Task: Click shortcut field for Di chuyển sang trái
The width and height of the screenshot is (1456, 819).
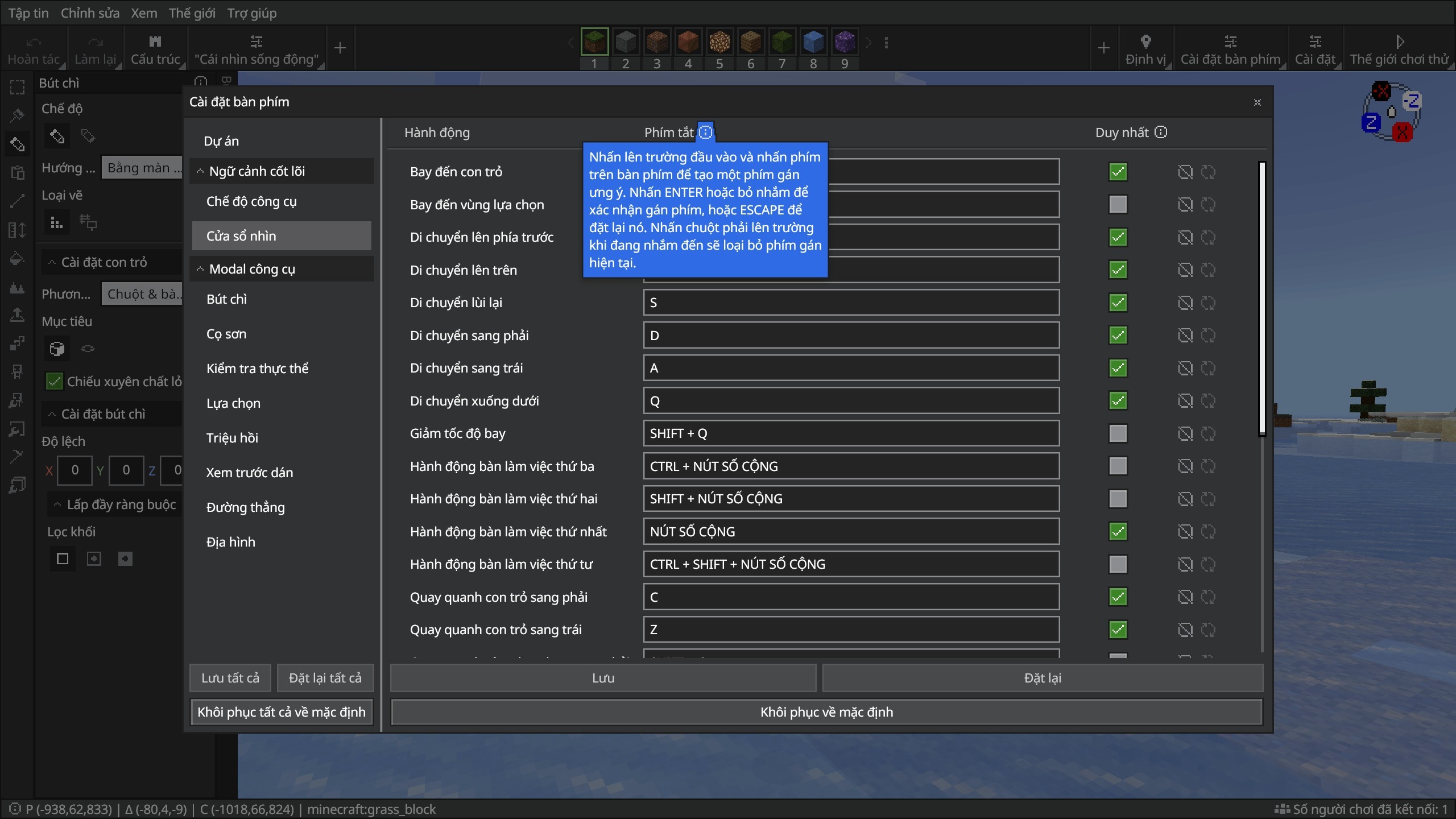Action: [851, 368]
